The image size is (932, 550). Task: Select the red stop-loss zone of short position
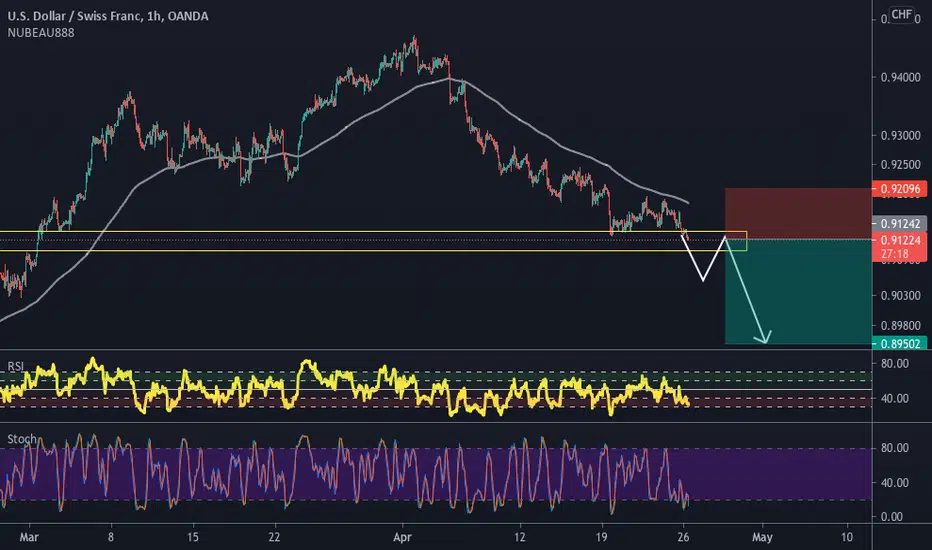(x=798, y=214)
